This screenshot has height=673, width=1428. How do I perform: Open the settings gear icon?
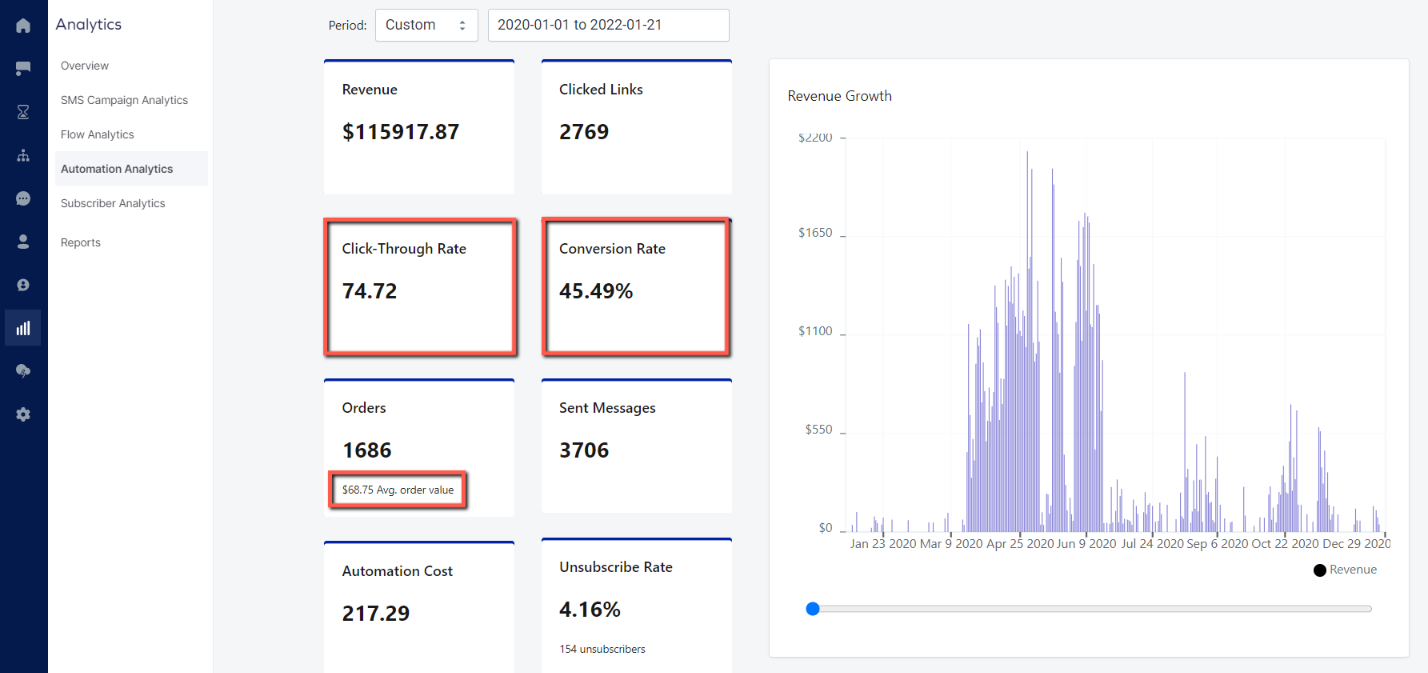[x=23, y=414]
